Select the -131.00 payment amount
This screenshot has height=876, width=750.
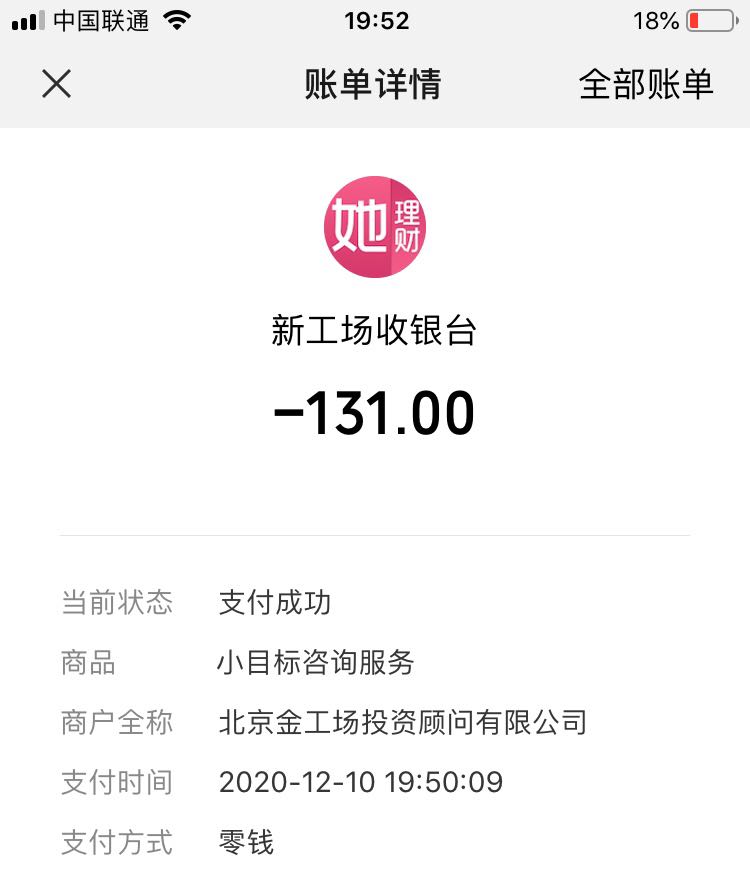[x=374, y=412]
